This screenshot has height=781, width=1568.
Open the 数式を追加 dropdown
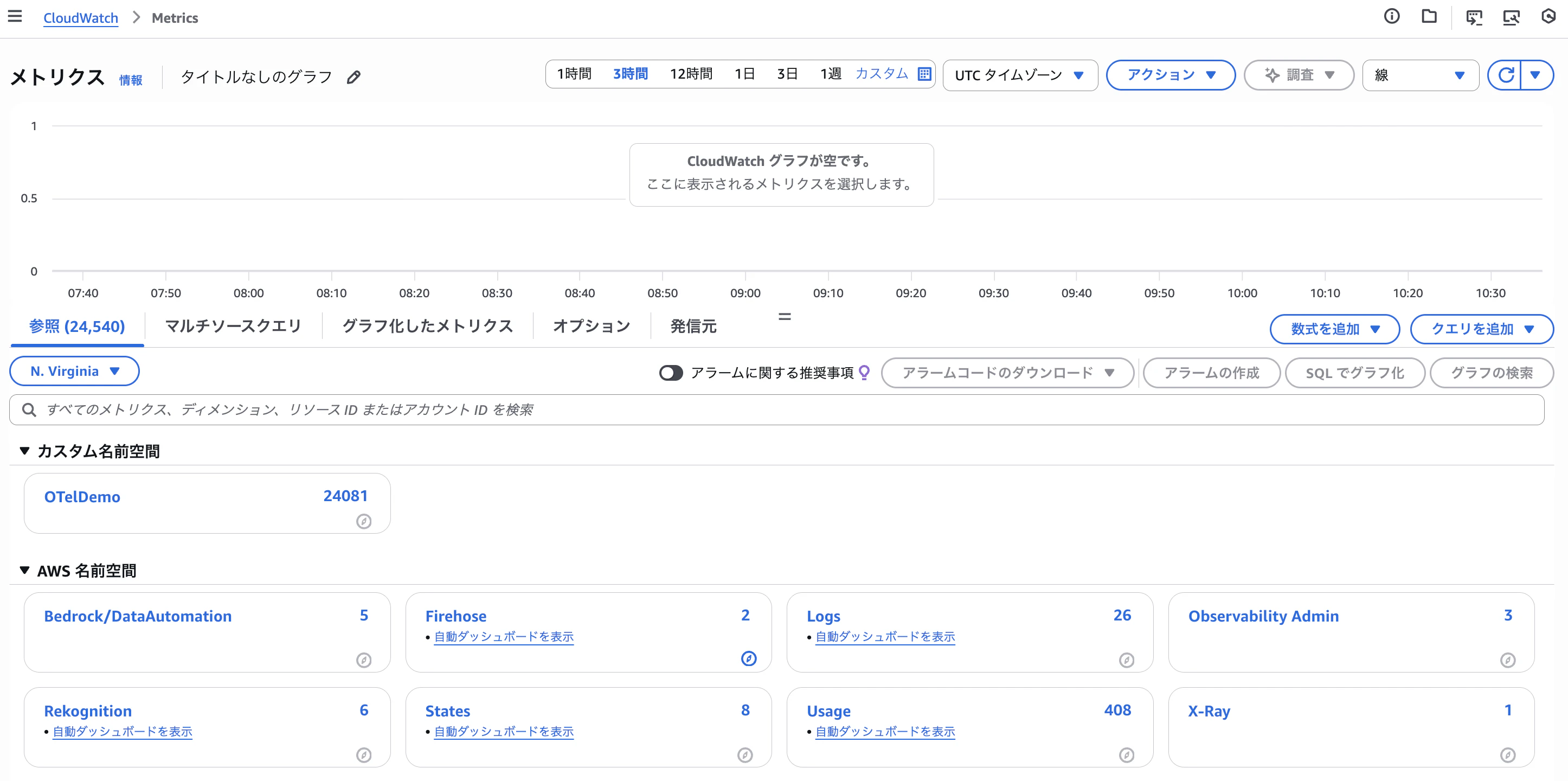(x=1334, y=329)
